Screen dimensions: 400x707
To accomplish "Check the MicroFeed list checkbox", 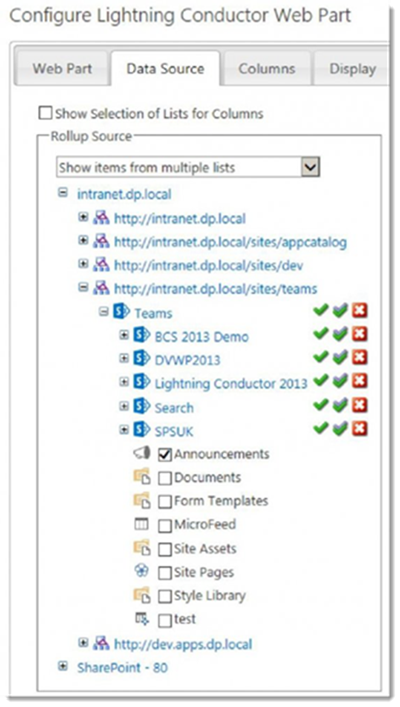I will [165, 526].
